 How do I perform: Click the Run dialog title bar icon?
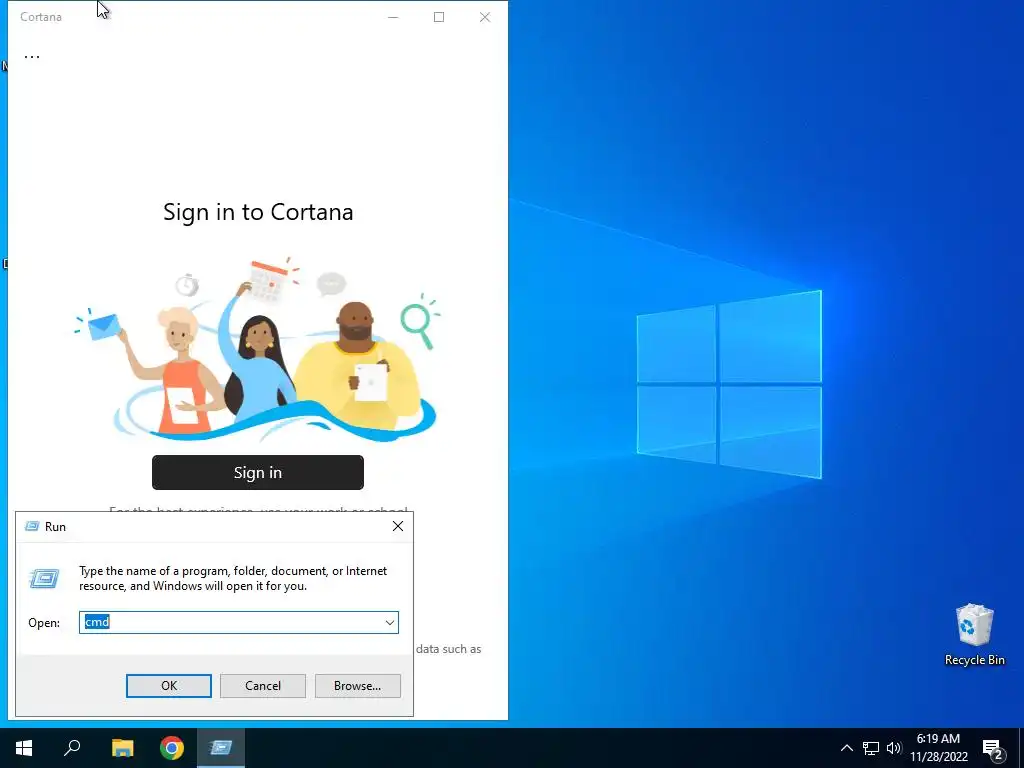(31, 526)
